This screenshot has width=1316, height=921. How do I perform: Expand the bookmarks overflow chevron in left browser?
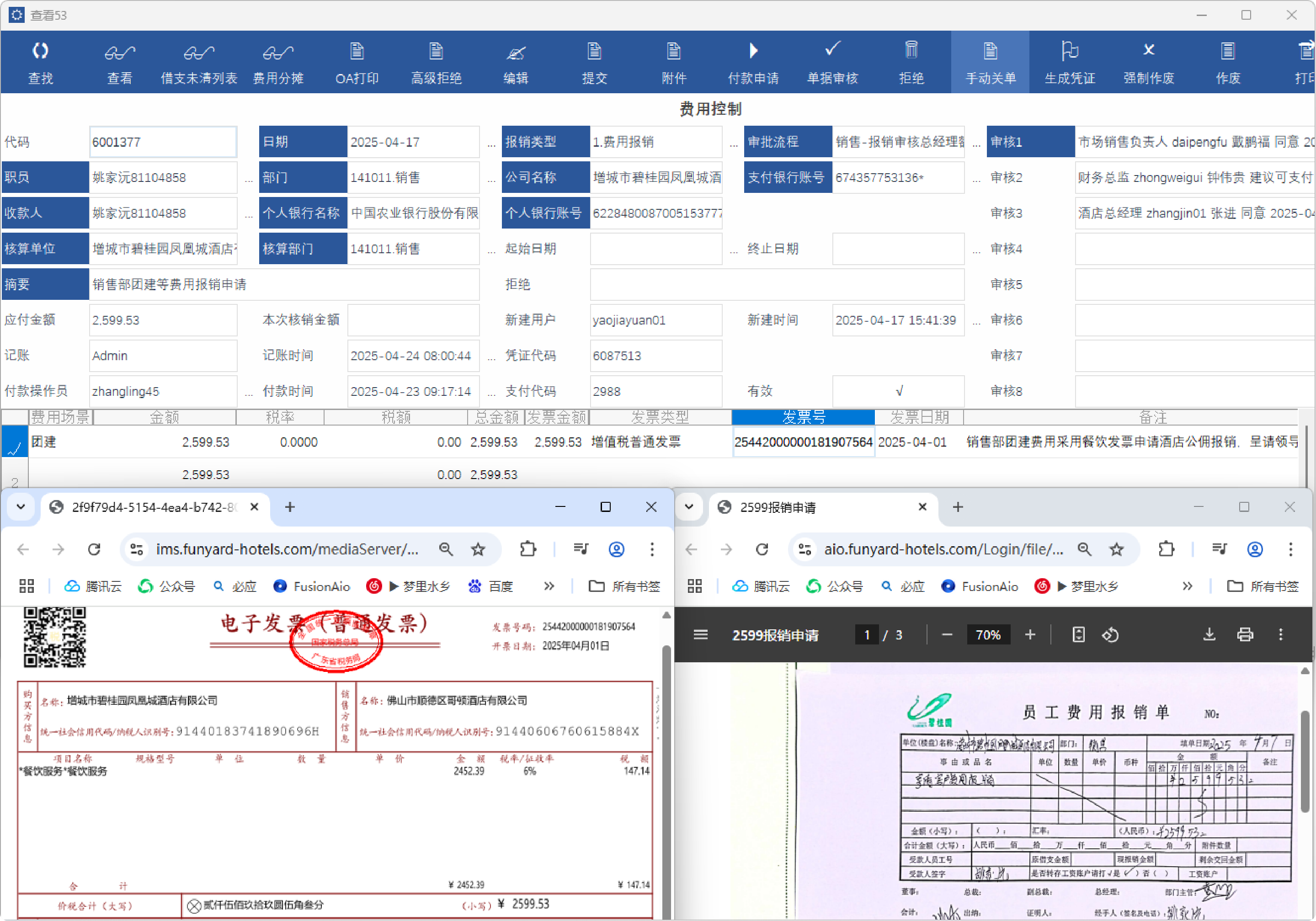coord(549,586)
